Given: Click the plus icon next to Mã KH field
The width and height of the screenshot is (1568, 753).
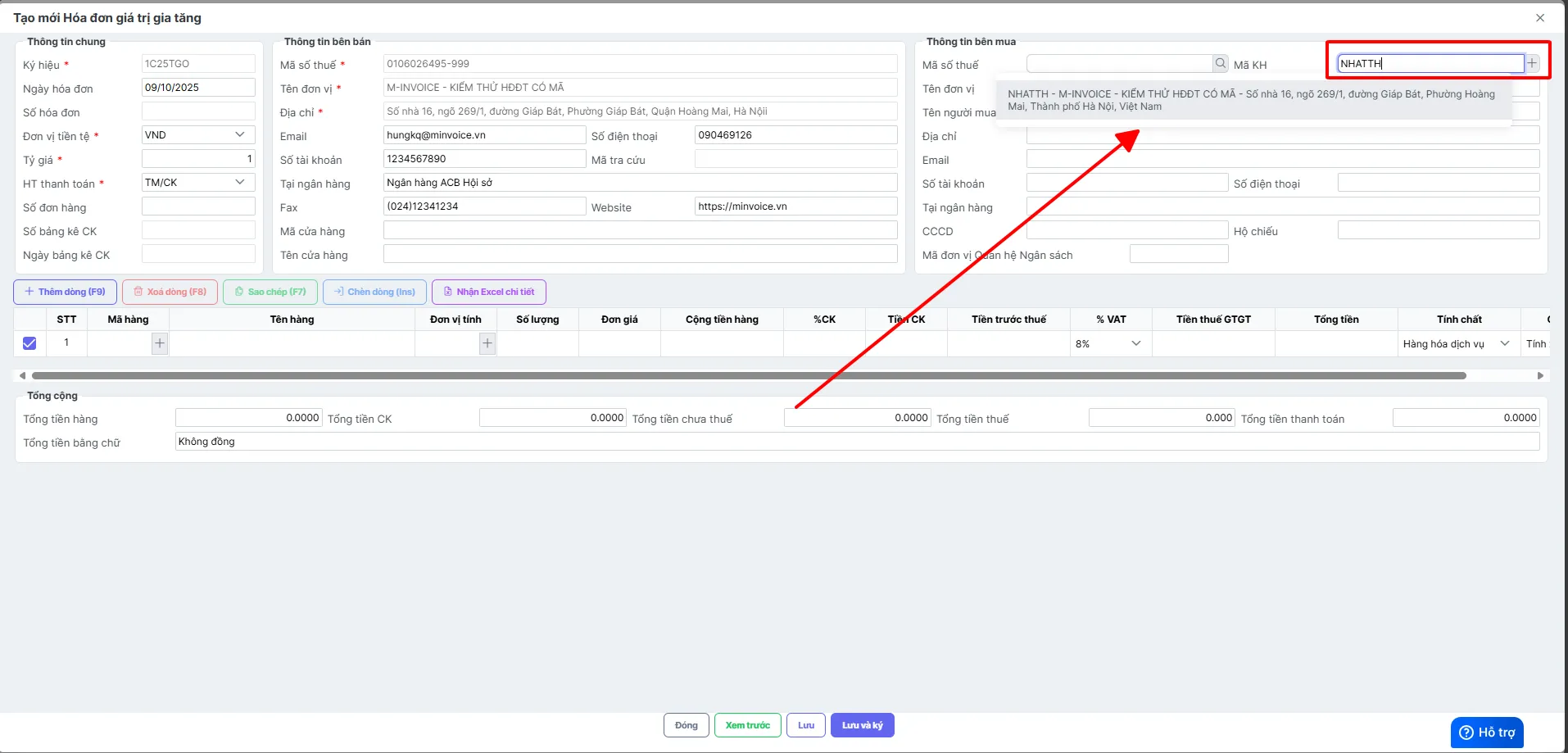Looking at the screenshot, I should point(1532,63).
